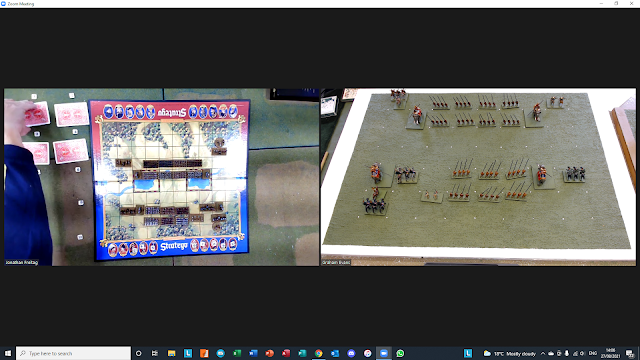The width and height of the screenshot is (640, 360).
Task: Minimize the Zoom Meeting window
Action: click(601, 4)
